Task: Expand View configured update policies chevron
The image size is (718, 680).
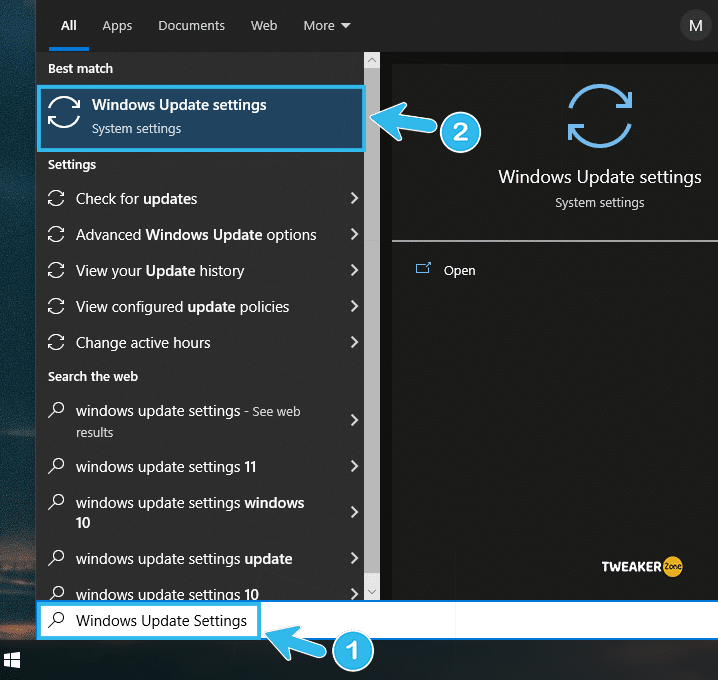Action: pos(354,306)
